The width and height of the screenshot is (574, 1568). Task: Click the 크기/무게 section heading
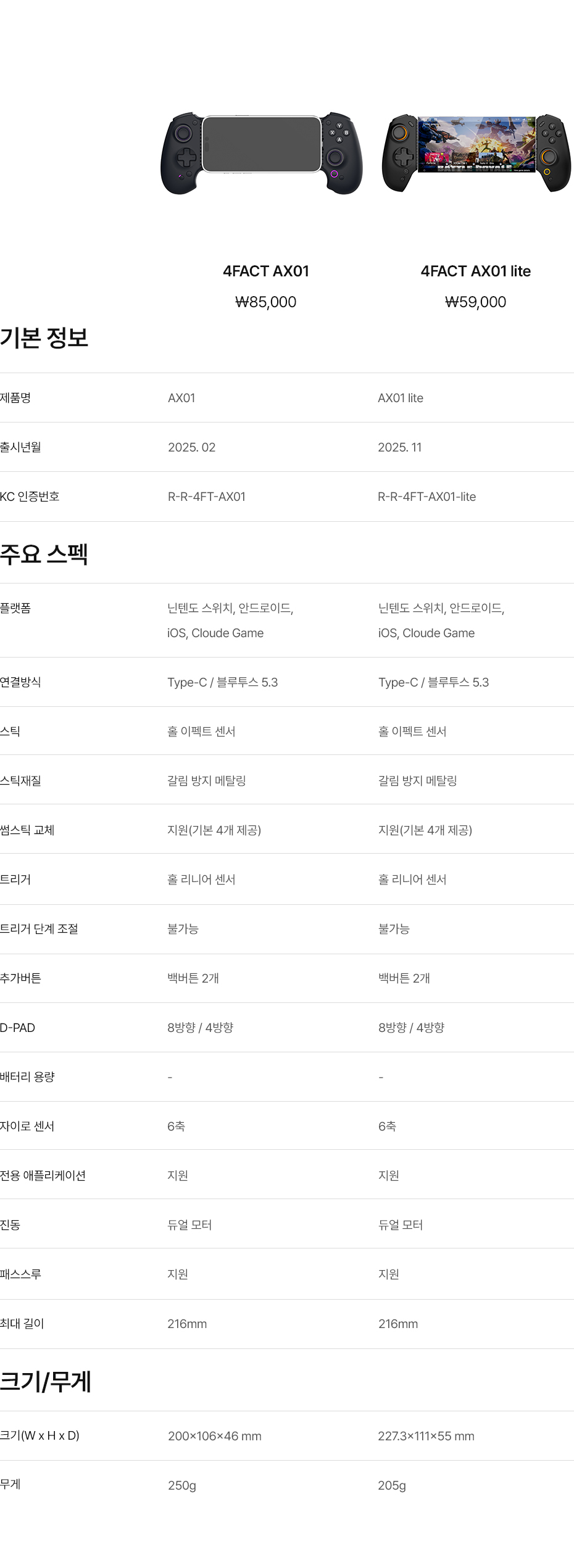click(46, 1381)
